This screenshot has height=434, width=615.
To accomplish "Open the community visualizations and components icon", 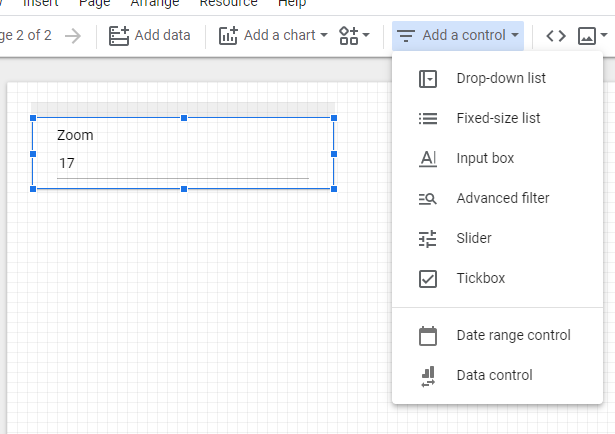I will 354,36.
